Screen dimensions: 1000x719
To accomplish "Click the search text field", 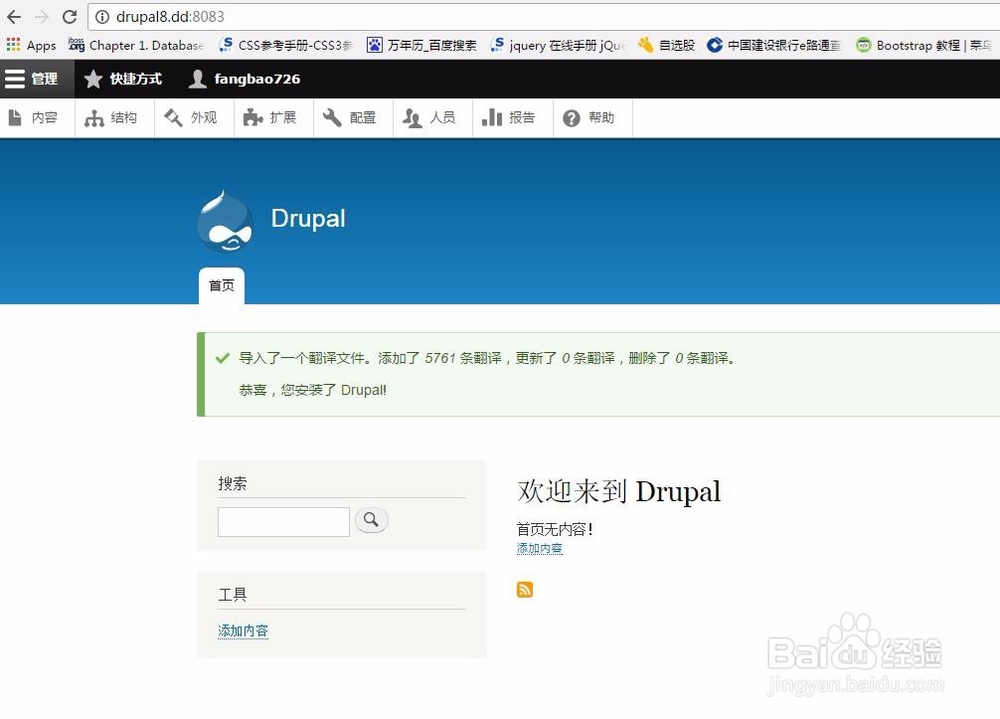I will pyautogui.click(x=283, y=522).
